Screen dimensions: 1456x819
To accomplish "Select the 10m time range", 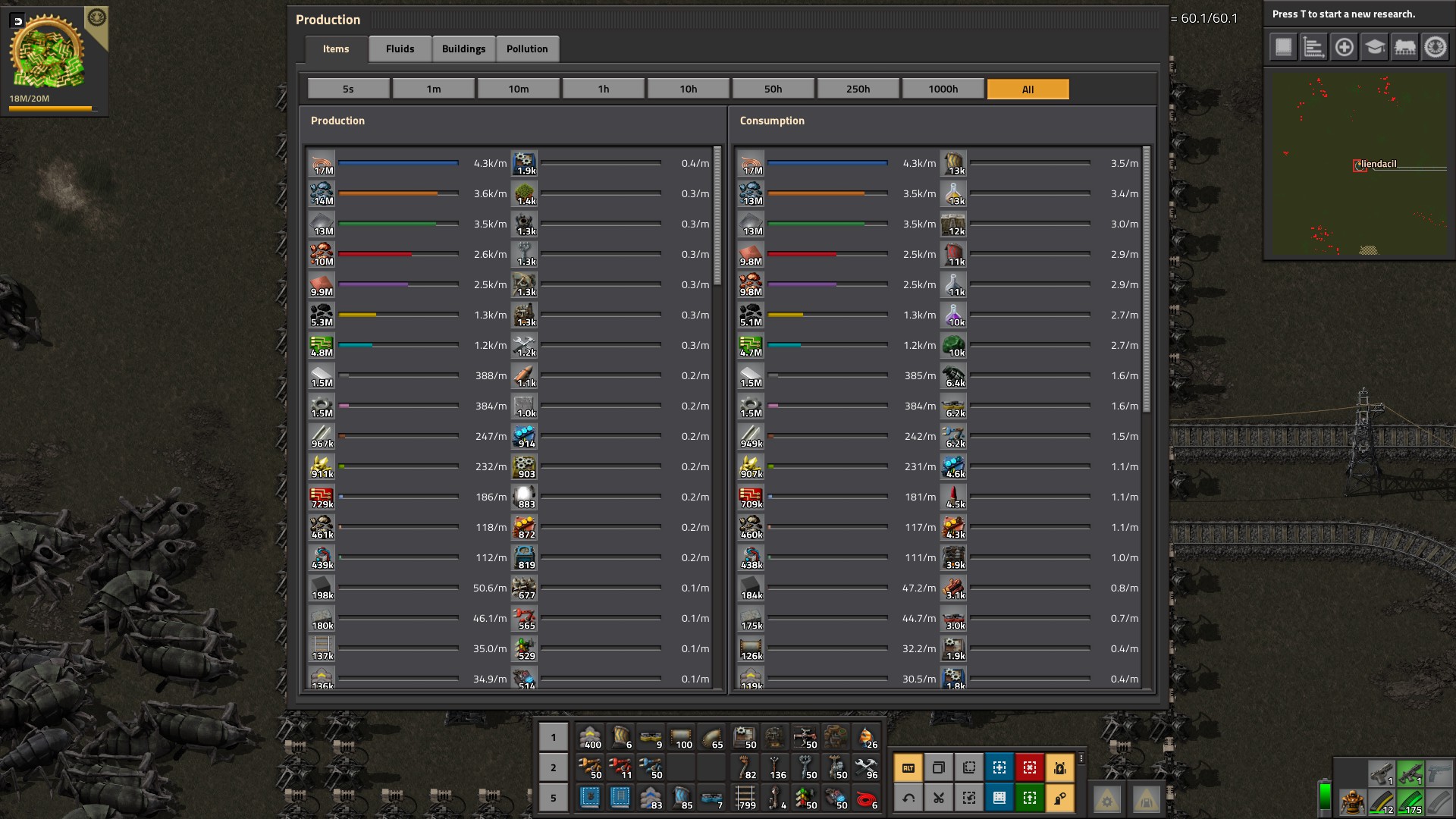I will coord(518,89).
